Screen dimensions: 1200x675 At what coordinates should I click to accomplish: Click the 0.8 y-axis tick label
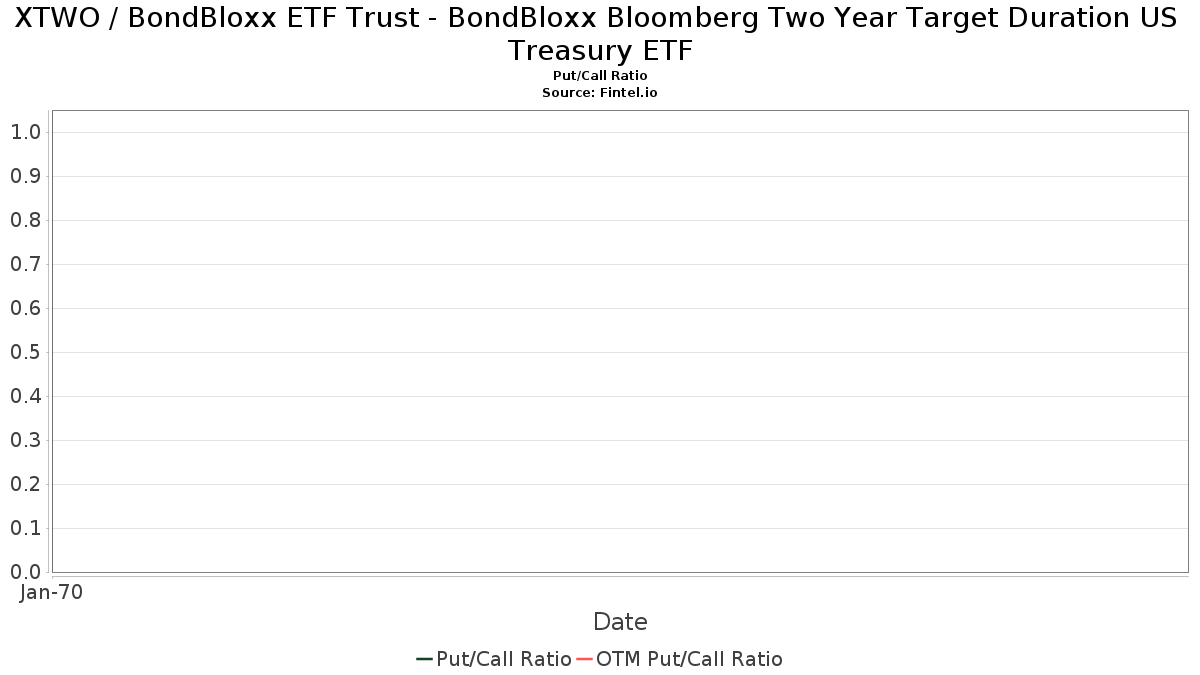click(x=25, y=220)
